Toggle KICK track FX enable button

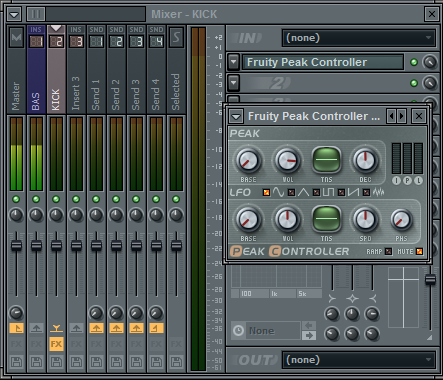click(x=56, y=344)
